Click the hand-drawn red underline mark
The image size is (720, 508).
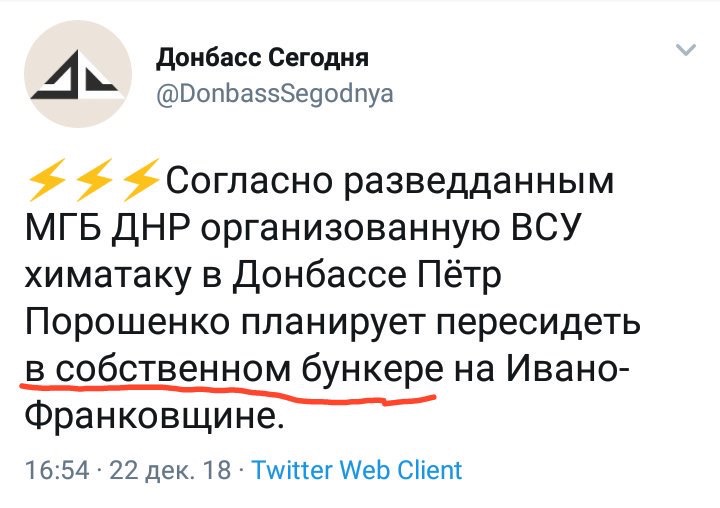tap(230, 395)
